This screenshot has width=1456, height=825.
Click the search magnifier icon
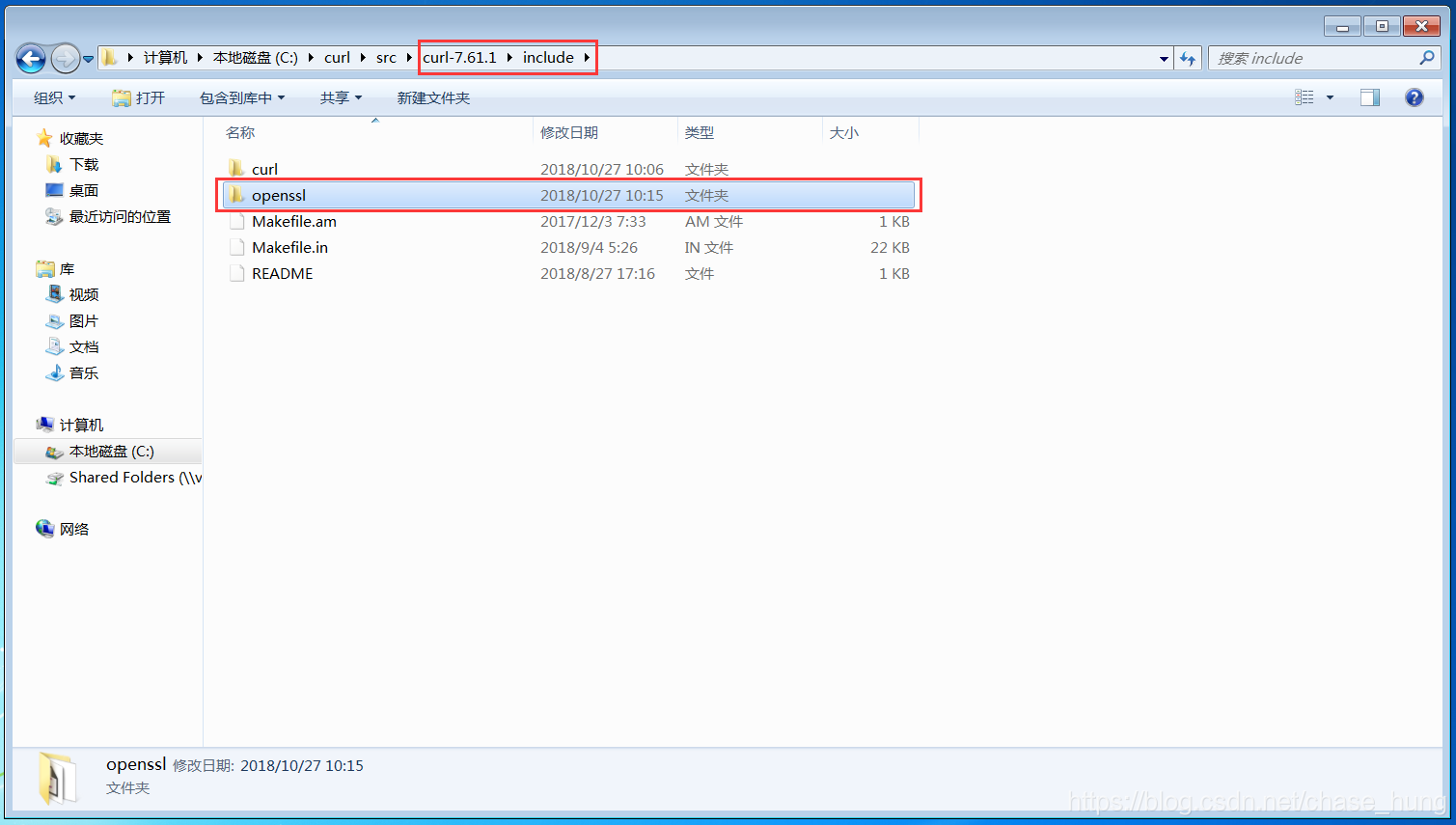tap(1427, 58)
